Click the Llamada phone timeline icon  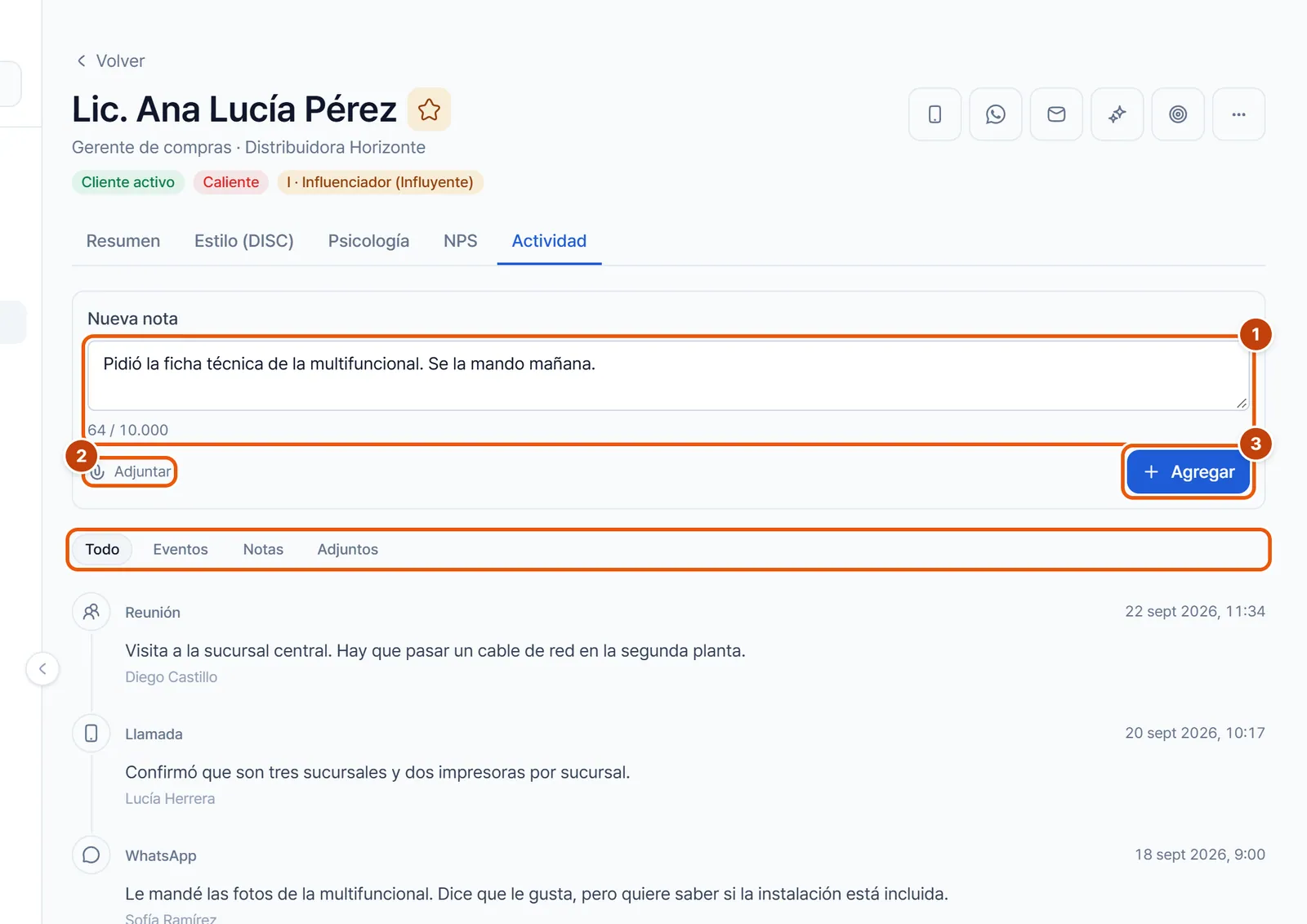click(x=91, y=733)
